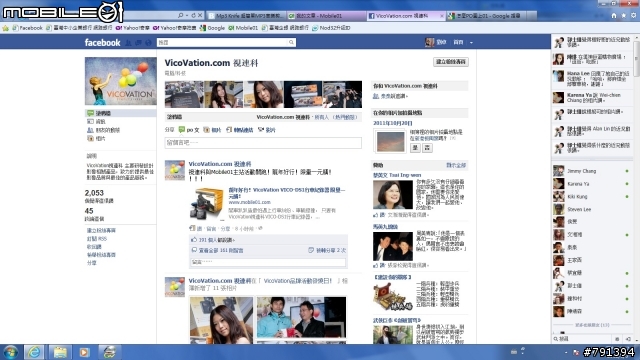640x360 pixels.
Task: Click the button at the page's top right
Action: tap(451, 62)
